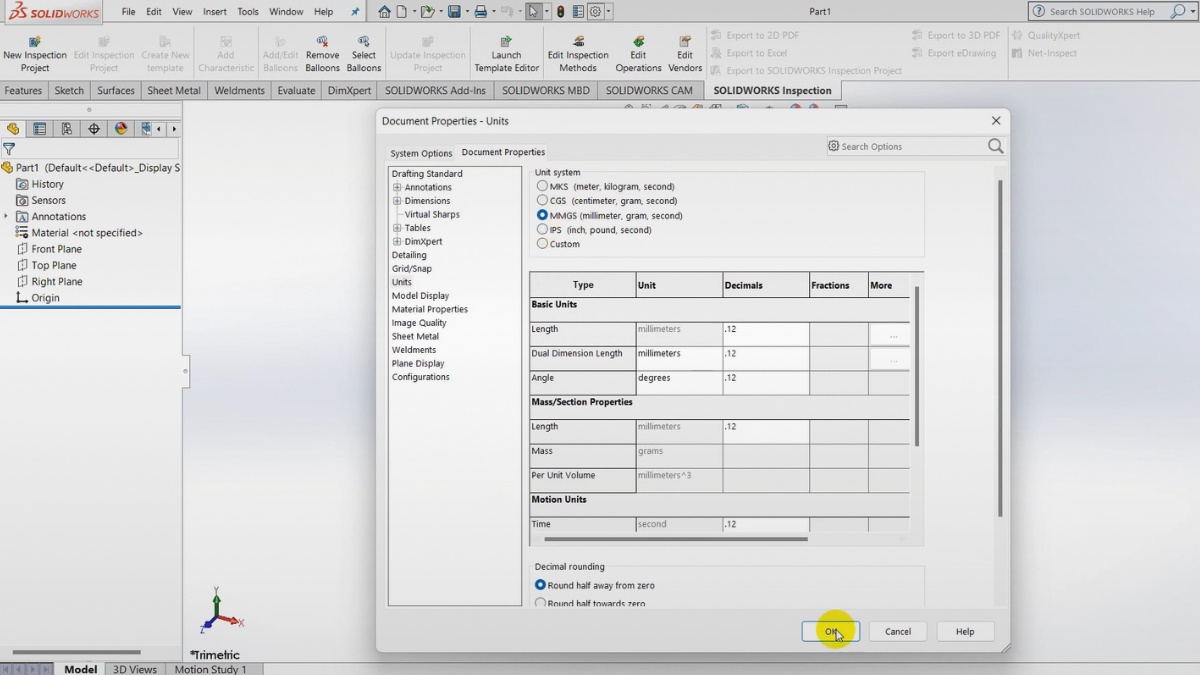Click the Save floppy disk icon
Image resolution: width=1200 pixels, height=675 pixels.
click(454, 12)
